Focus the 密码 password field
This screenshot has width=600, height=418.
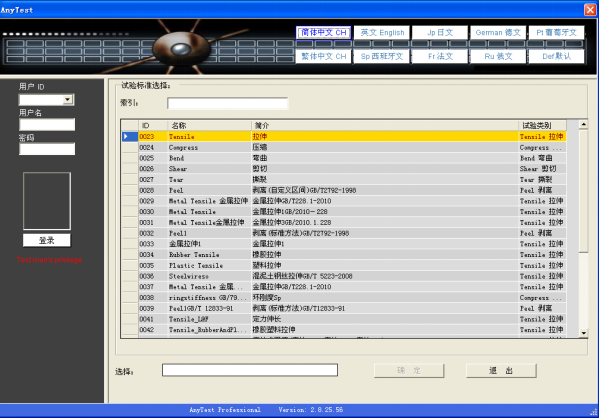coord(47,149)
